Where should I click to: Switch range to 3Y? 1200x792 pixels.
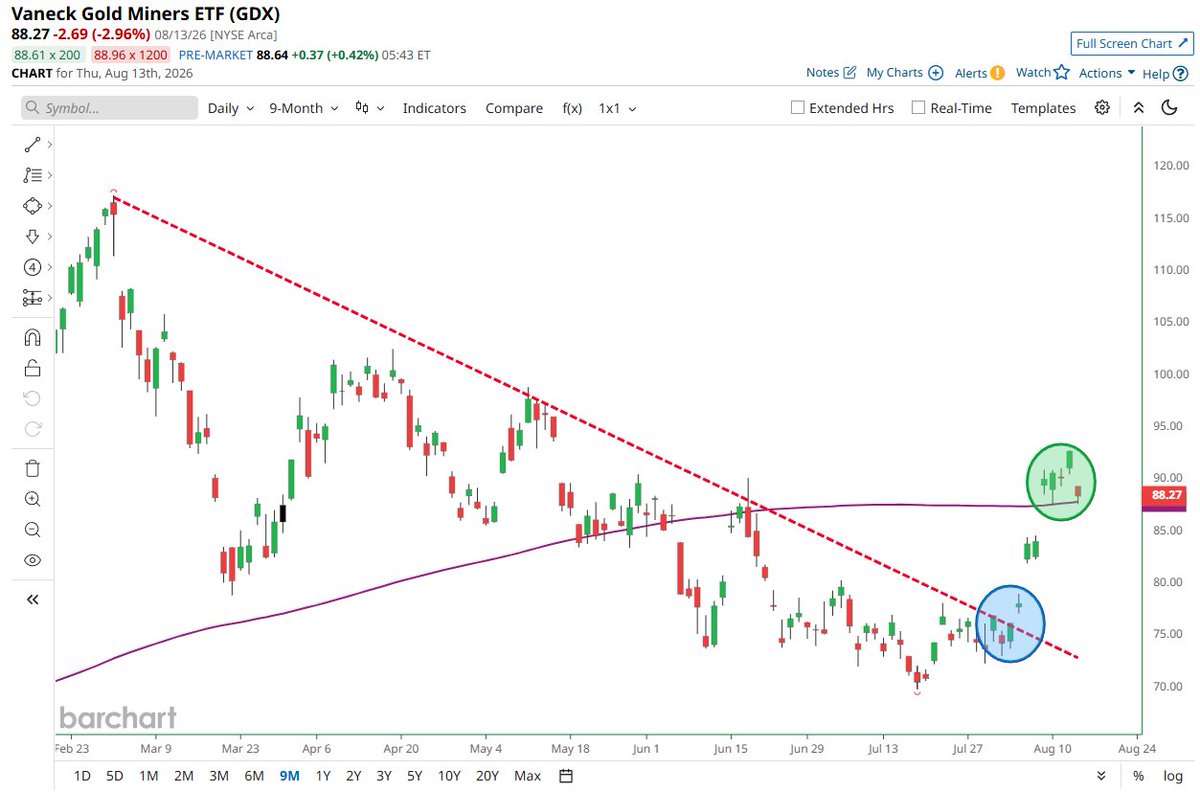pos(384,776)
